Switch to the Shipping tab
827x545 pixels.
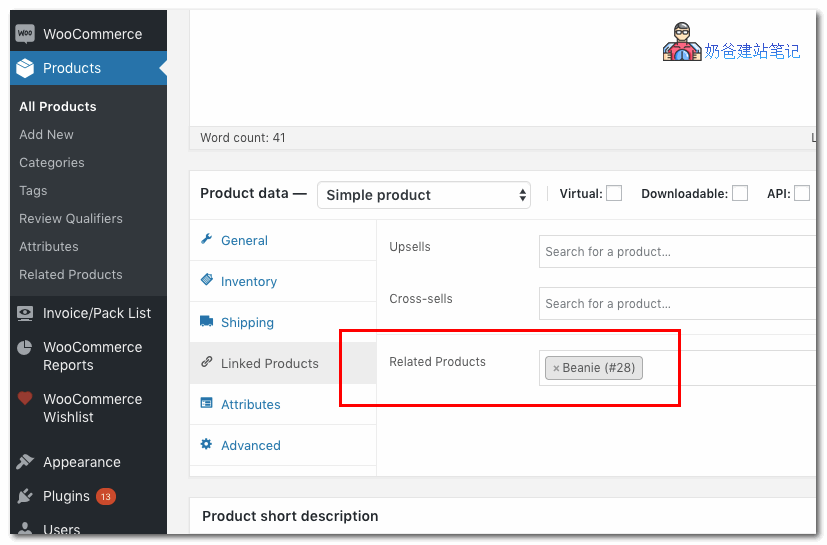coord(247,323)
